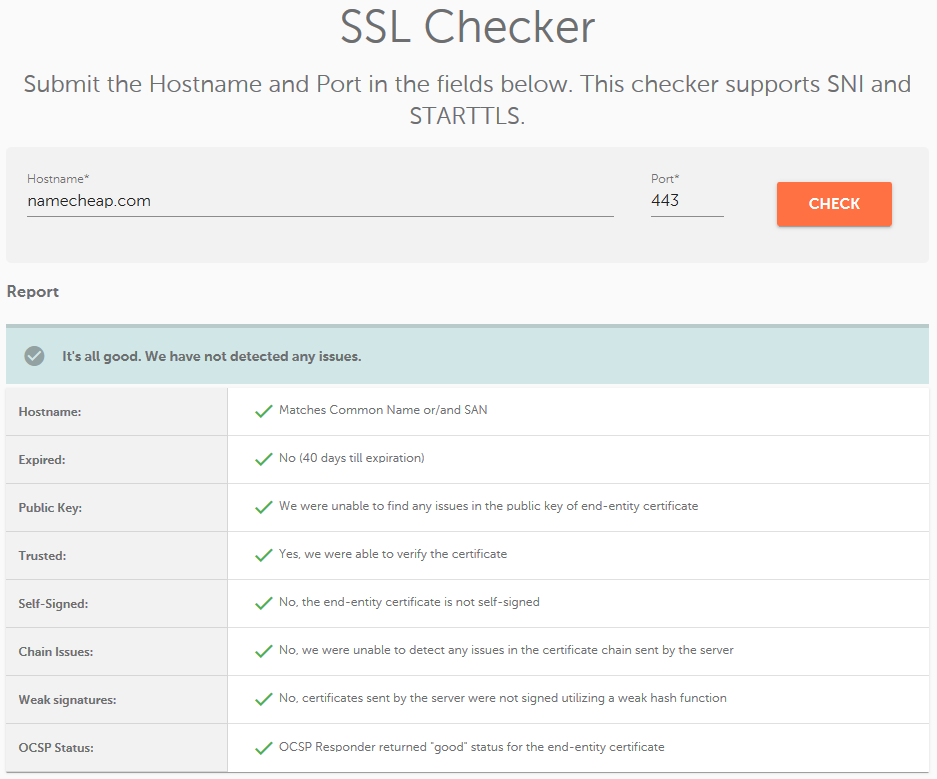Click the 'Trusted:' row label

click(x=42, y=556)
